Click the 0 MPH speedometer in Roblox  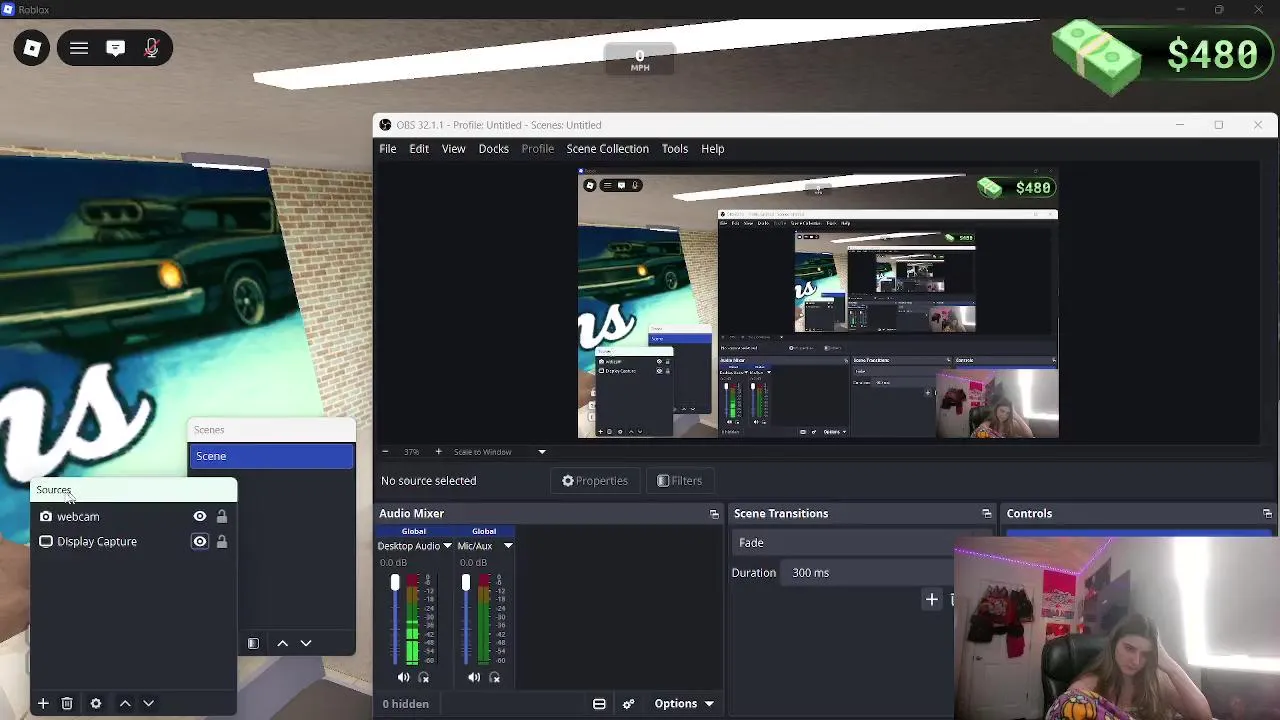[x=640, y=60]
